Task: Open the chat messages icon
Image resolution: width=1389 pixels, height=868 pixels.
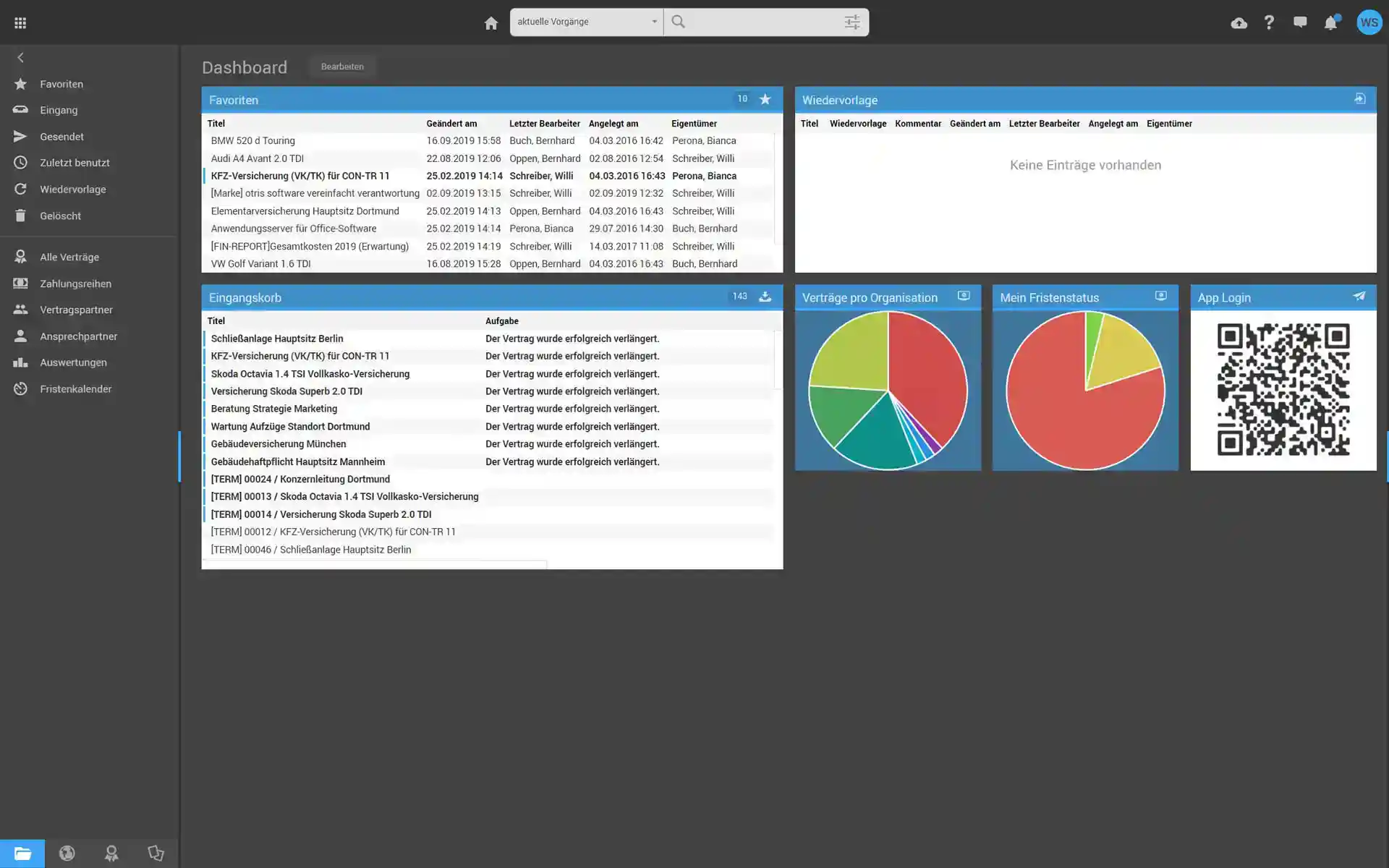Action: (x=1300, y=22)
